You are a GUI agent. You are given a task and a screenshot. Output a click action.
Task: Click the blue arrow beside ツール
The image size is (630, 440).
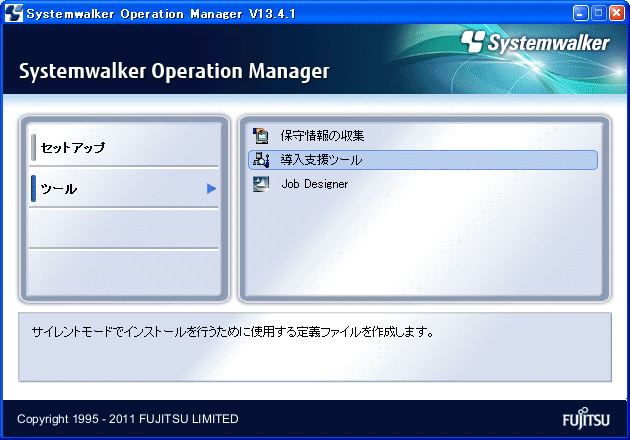(211, 188)
